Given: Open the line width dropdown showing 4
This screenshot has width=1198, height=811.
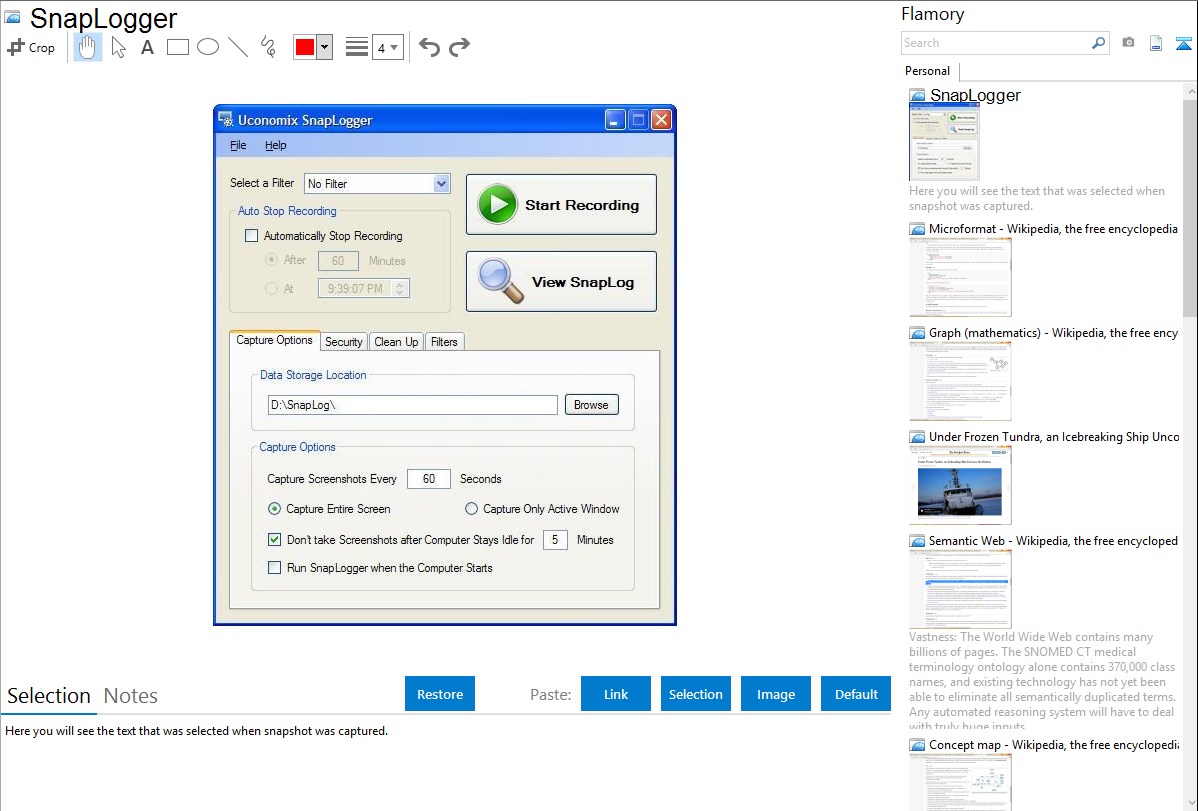Looking at the screenshot, I should click(x=388, y=47).
